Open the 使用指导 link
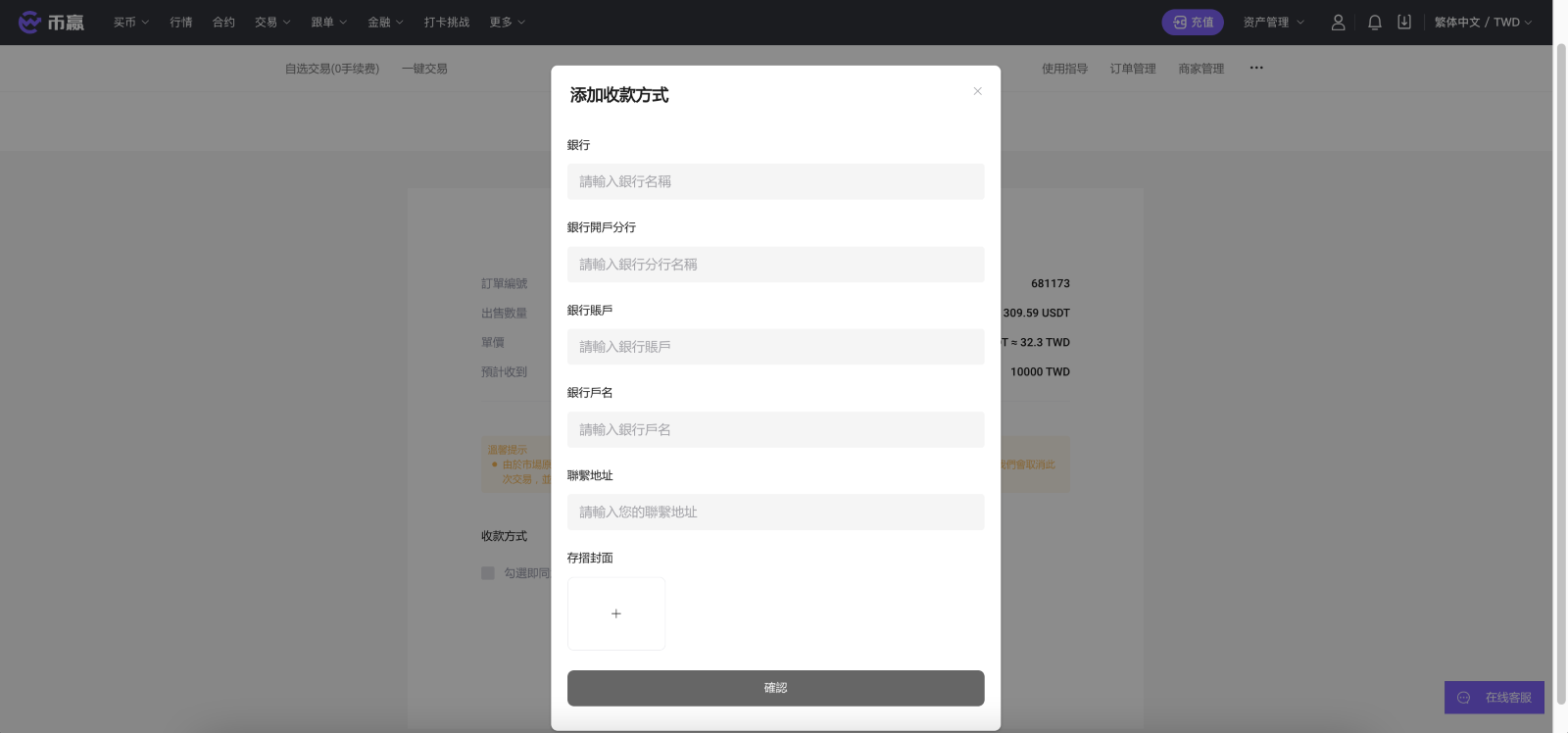Screen dimensions: 1568x733 tap(1064, 69)
